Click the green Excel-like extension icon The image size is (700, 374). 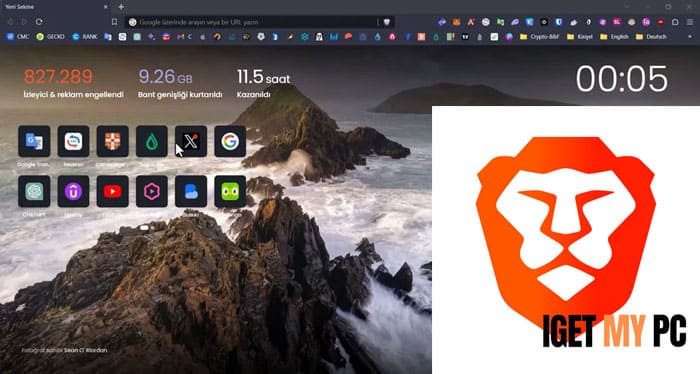[x=500, y=22]
